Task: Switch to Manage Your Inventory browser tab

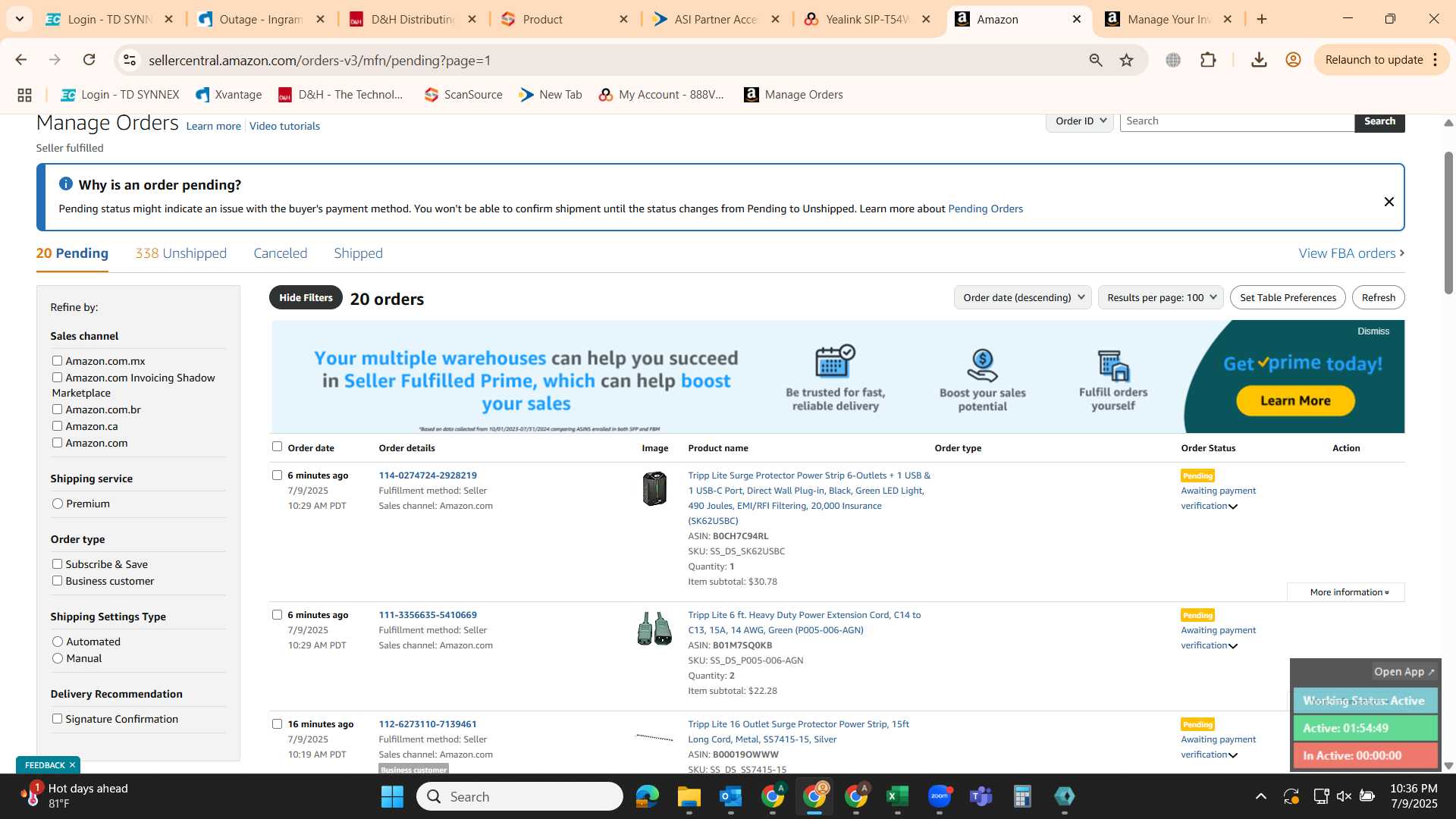Action: coord(1168,19)
